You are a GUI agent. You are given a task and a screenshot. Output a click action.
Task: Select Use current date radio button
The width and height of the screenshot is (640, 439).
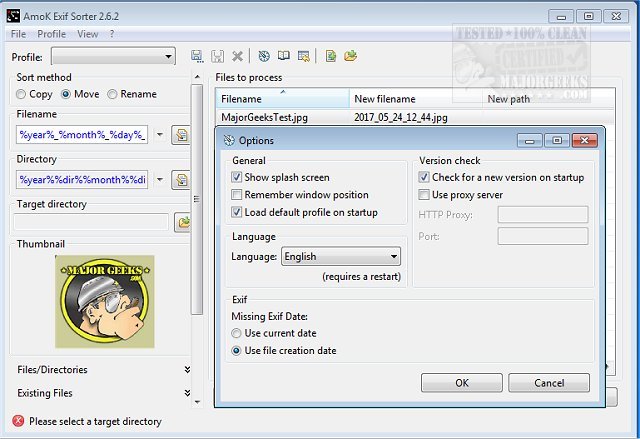tap(236, 333)
